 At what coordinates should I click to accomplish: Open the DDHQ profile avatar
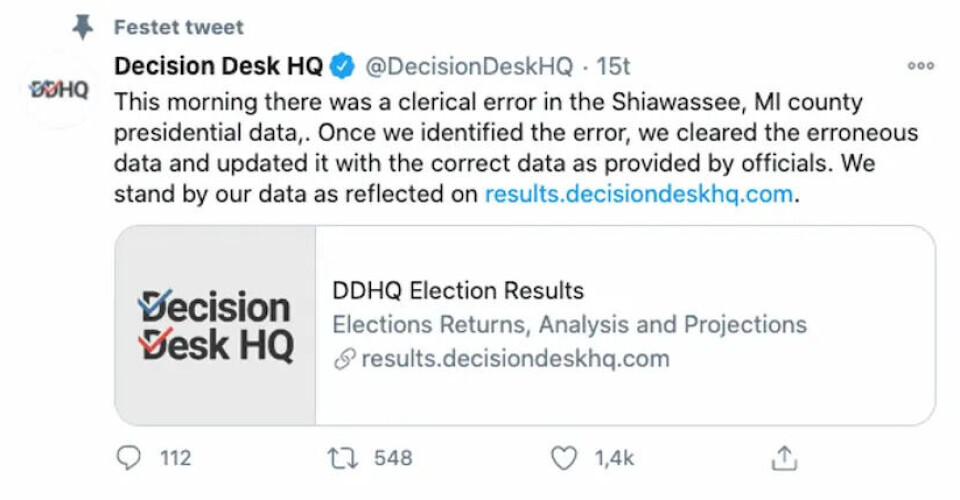click(x=58, y=90)
